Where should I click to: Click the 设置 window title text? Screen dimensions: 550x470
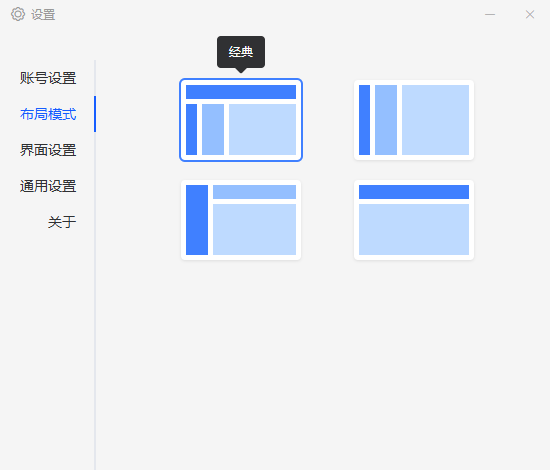(43, 15)
